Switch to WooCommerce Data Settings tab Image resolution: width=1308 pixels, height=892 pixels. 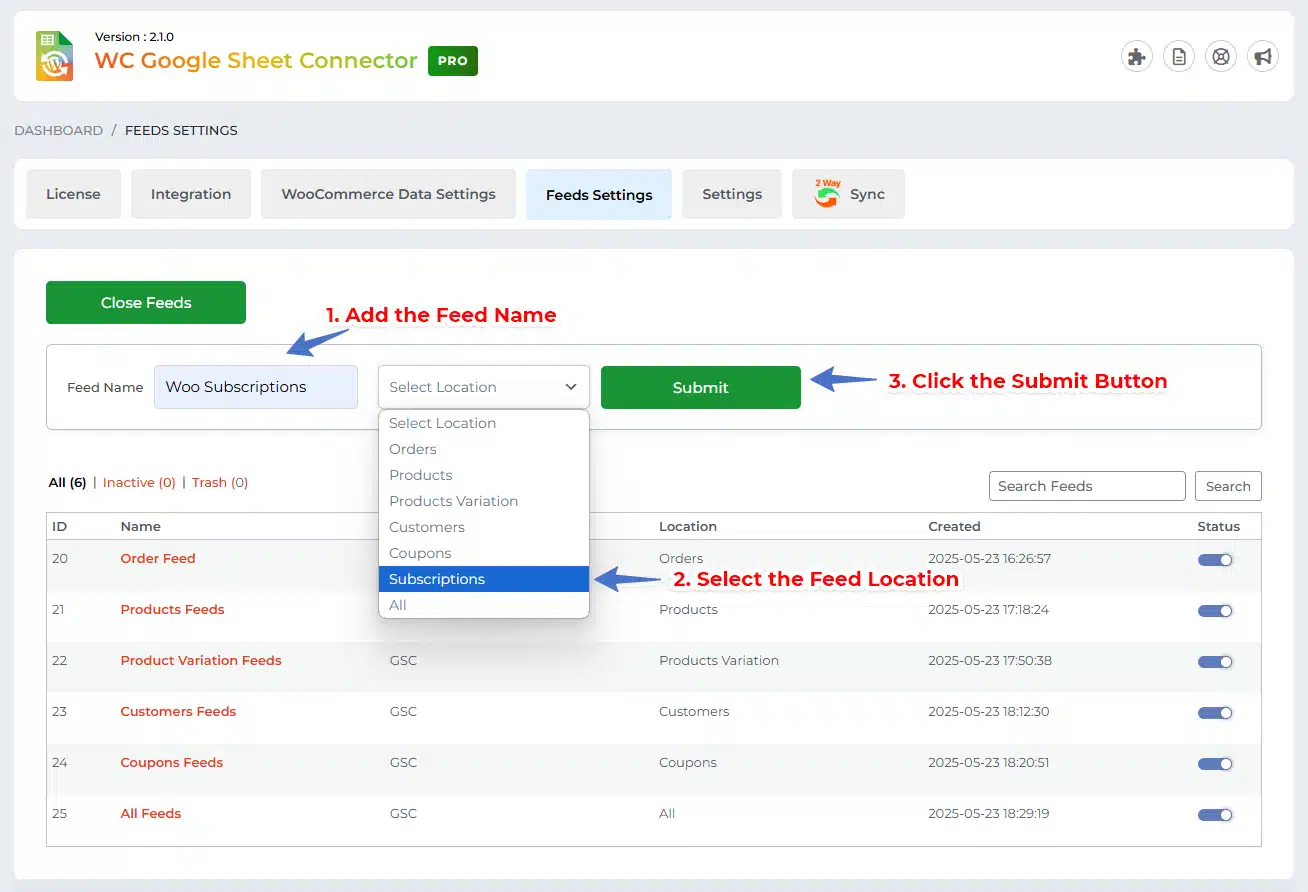[x=388, y=194]
